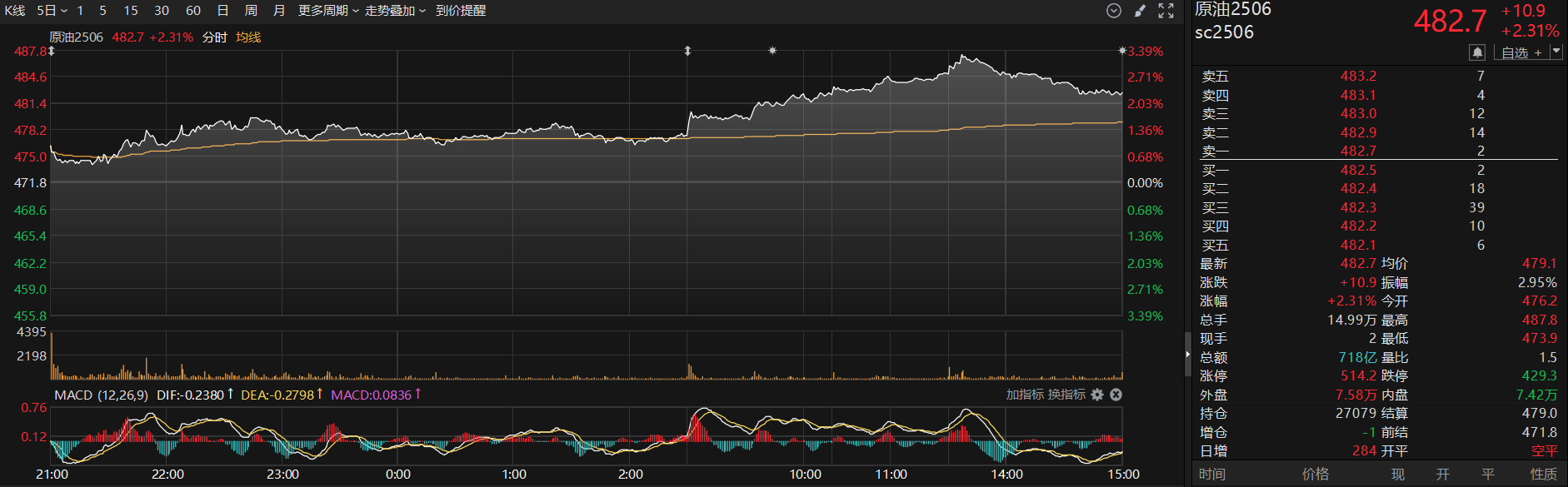Image resolution: width=1568 pixels, height=487 pixels.
Task: Select the 30-minute period
Action: [162, 11]
